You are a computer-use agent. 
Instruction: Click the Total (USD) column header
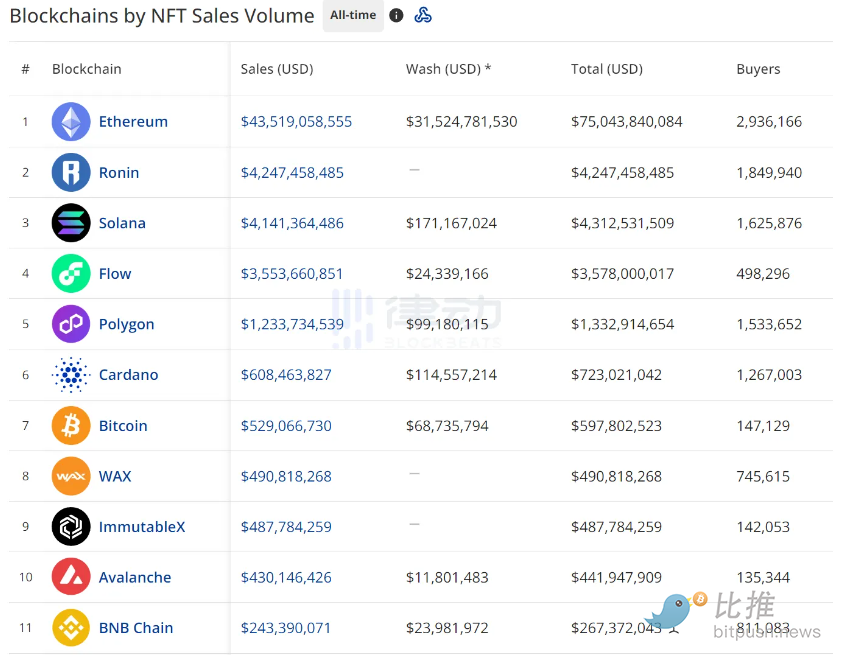click(x=607, y=69)
